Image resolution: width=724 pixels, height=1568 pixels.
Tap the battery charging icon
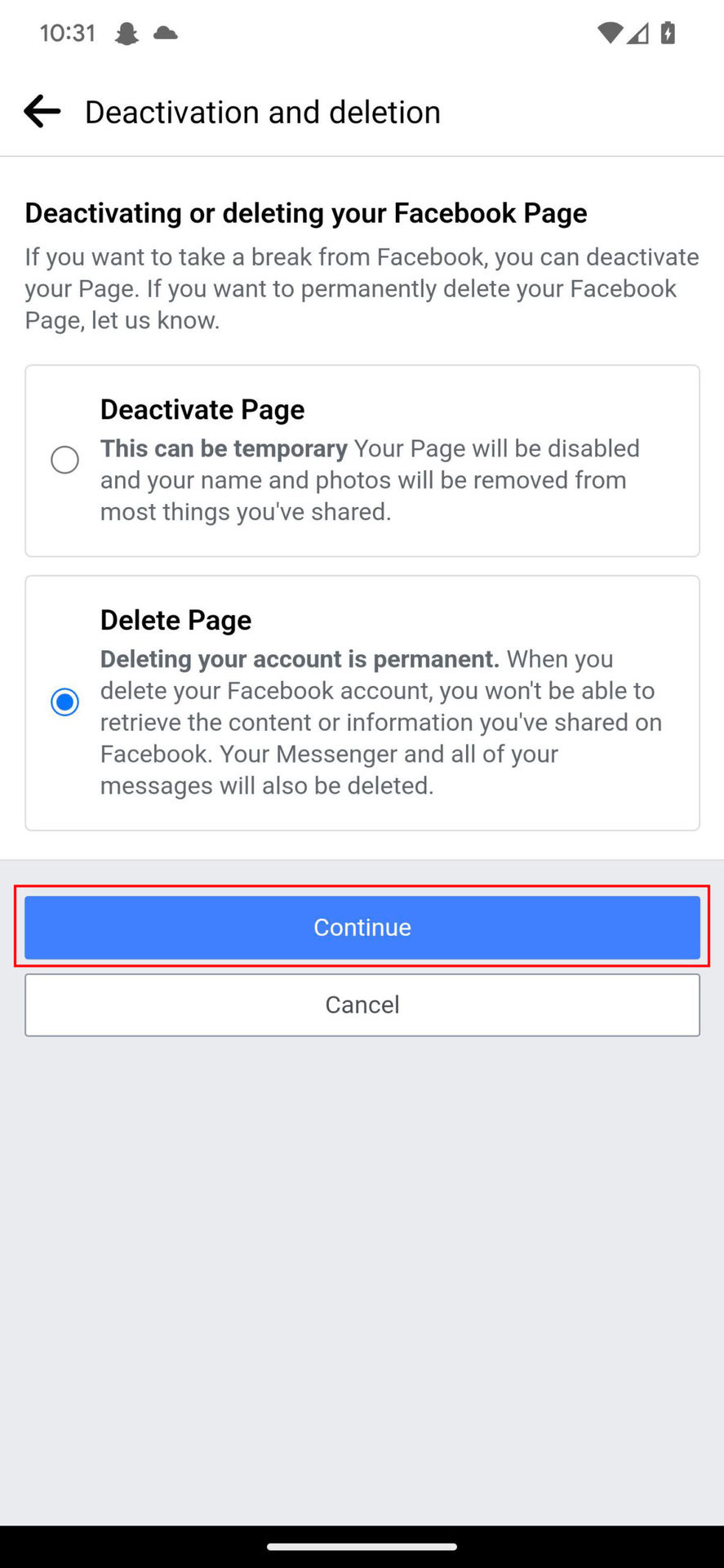[668, 33]
